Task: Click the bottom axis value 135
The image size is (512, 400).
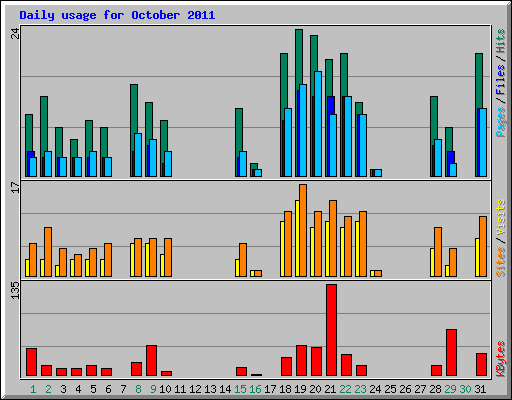Action: (16, 290)
